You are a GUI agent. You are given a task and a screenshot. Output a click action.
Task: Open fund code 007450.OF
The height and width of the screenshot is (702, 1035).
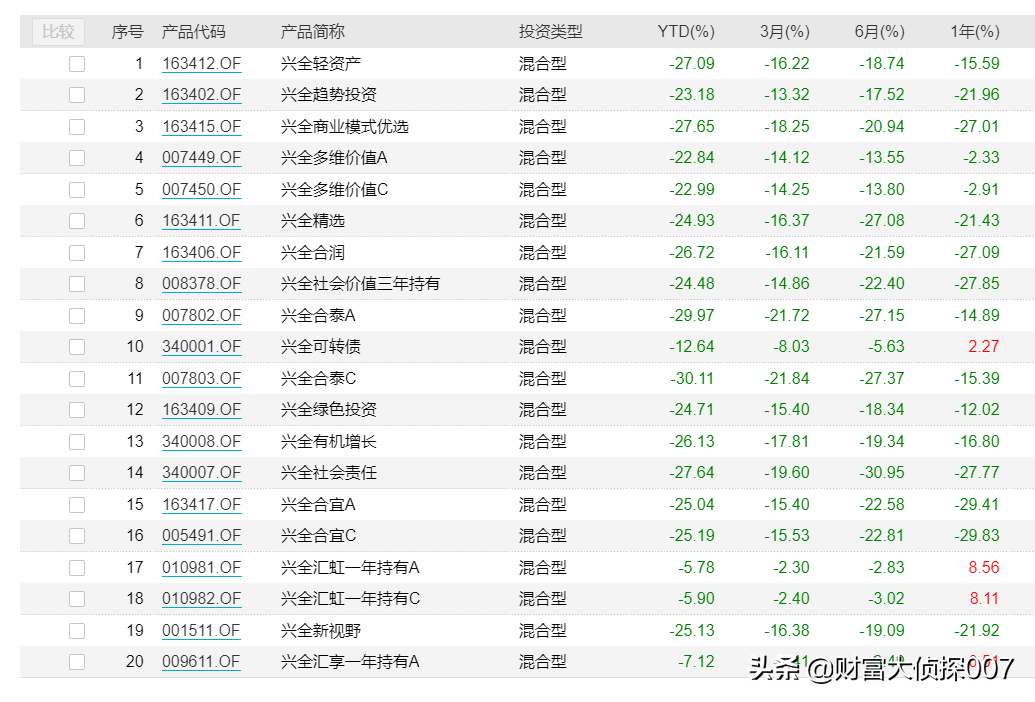pos(201,190)
